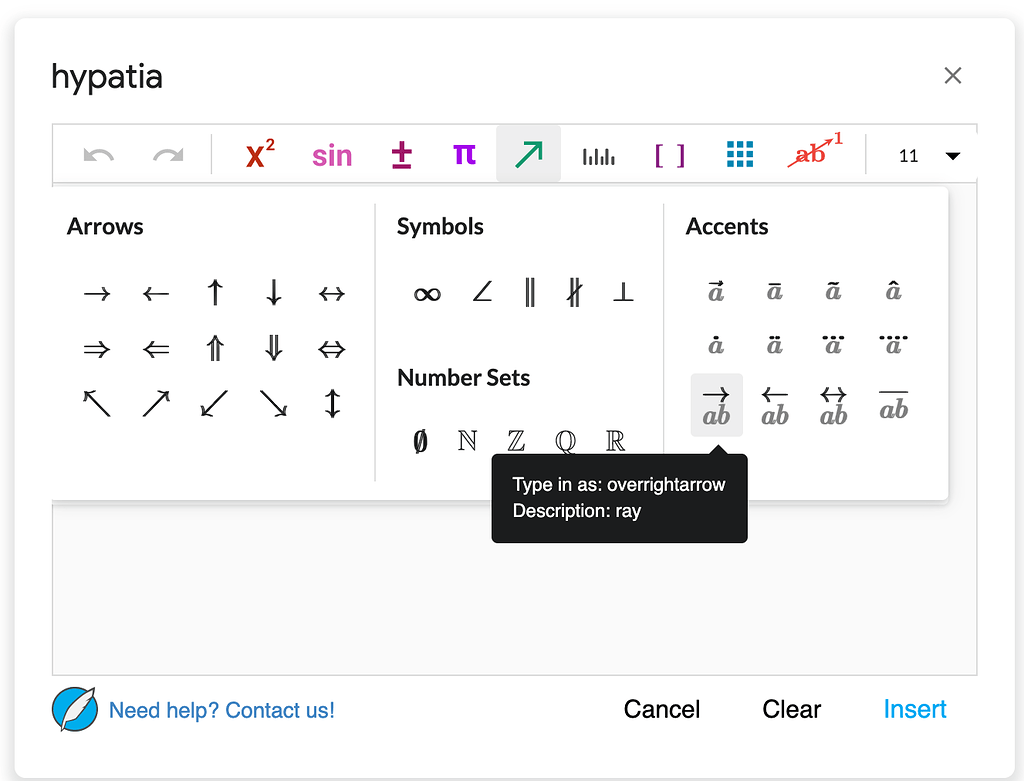
Task: Select the plus-minus operator tool
Action: [x=401, y=153]
